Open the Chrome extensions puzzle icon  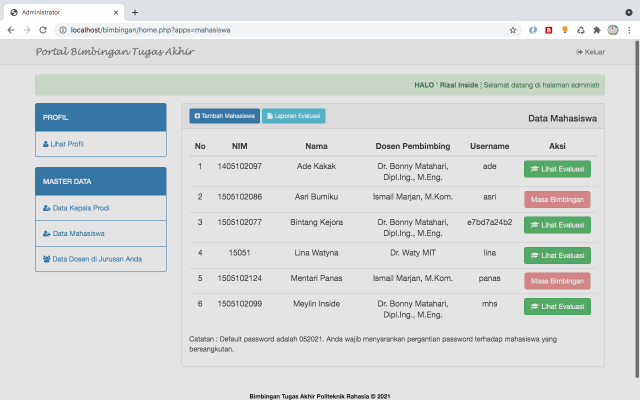(597, 30)
